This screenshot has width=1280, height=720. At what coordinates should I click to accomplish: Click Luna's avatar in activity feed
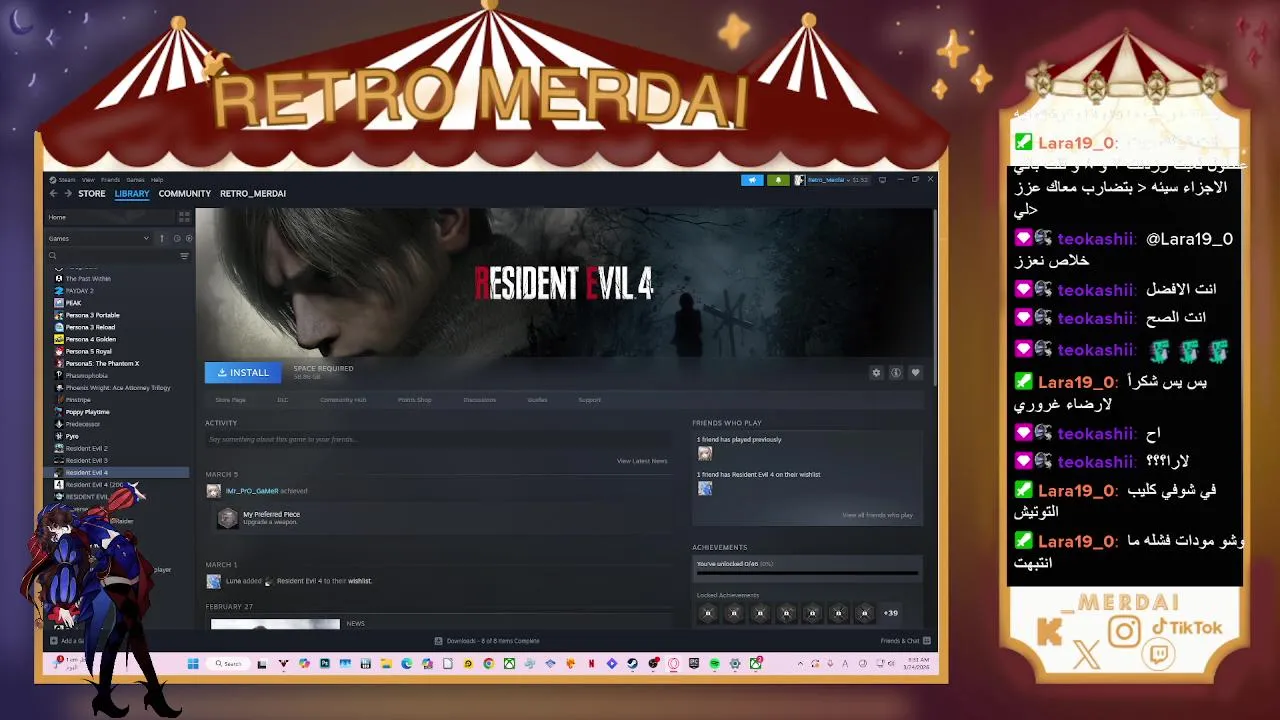[x=213, y=581]
